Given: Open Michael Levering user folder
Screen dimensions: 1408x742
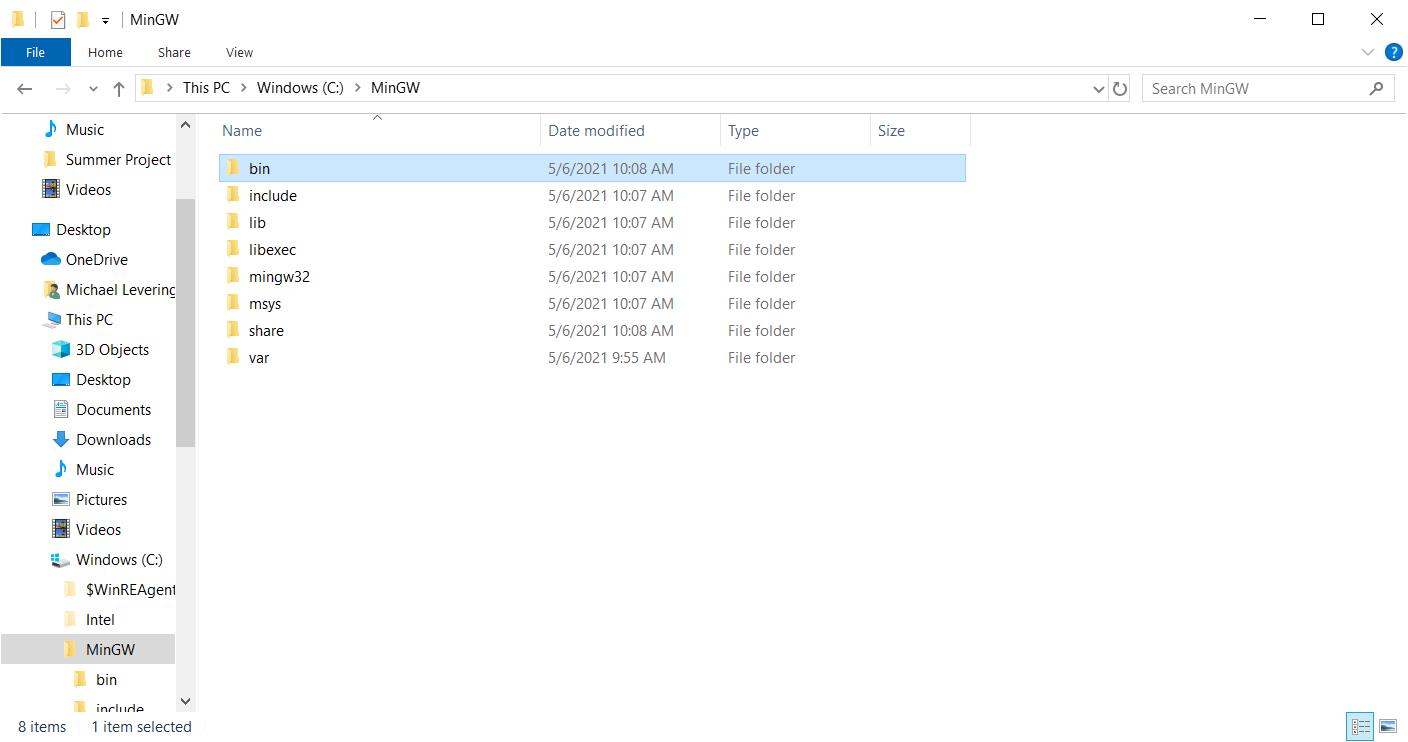Looking at the screenshot, I should [120, 290].
